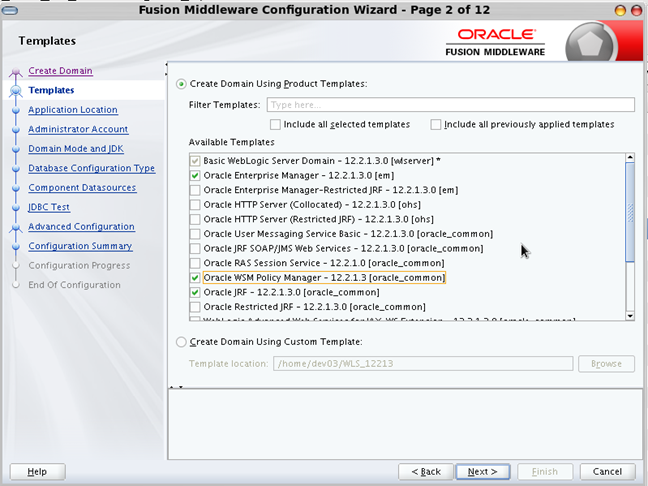Click the Create Domain step node icon
The height and width of the screenshot is (486, 648).
[x=16, y=72]
